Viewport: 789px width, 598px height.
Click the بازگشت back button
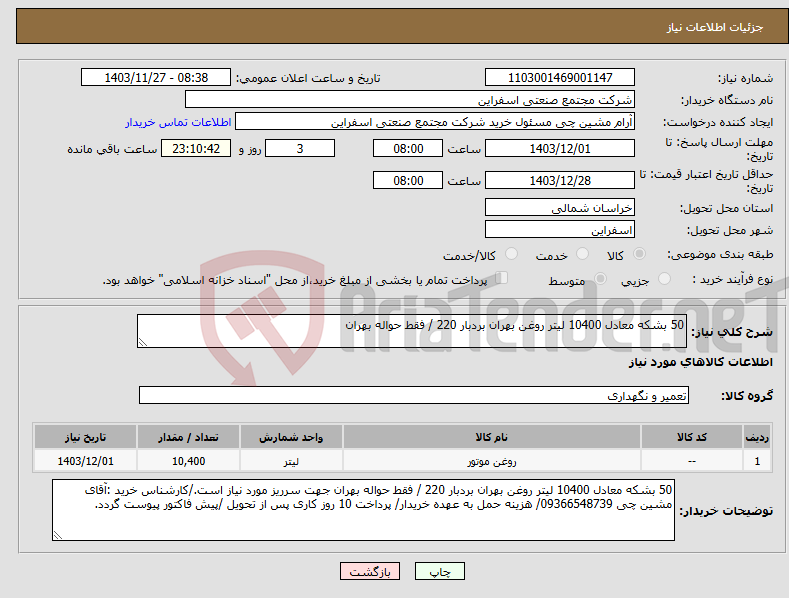pyautogui.click(x=370, y=571)
